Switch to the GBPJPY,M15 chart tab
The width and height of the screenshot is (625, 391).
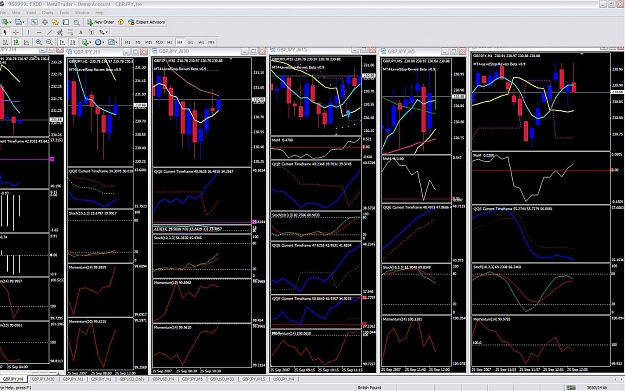[x=254, y=379]
